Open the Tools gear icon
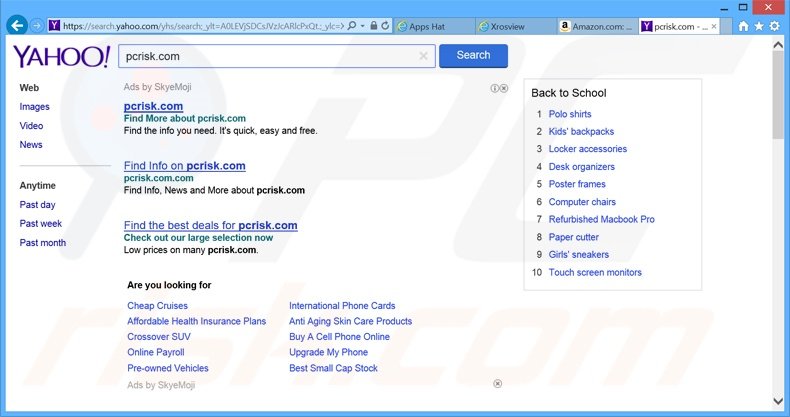This screenshot has width=790, height=417. click(x=775, y=26)
